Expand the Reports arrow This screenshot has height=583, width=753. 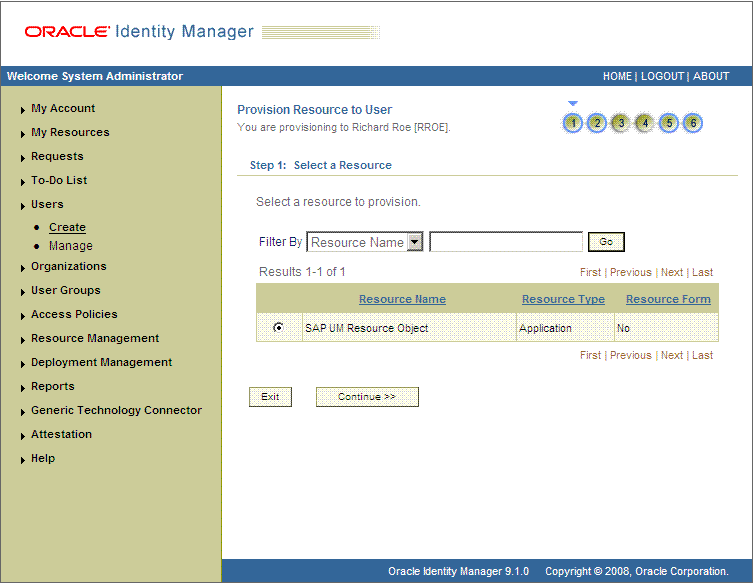23,389
